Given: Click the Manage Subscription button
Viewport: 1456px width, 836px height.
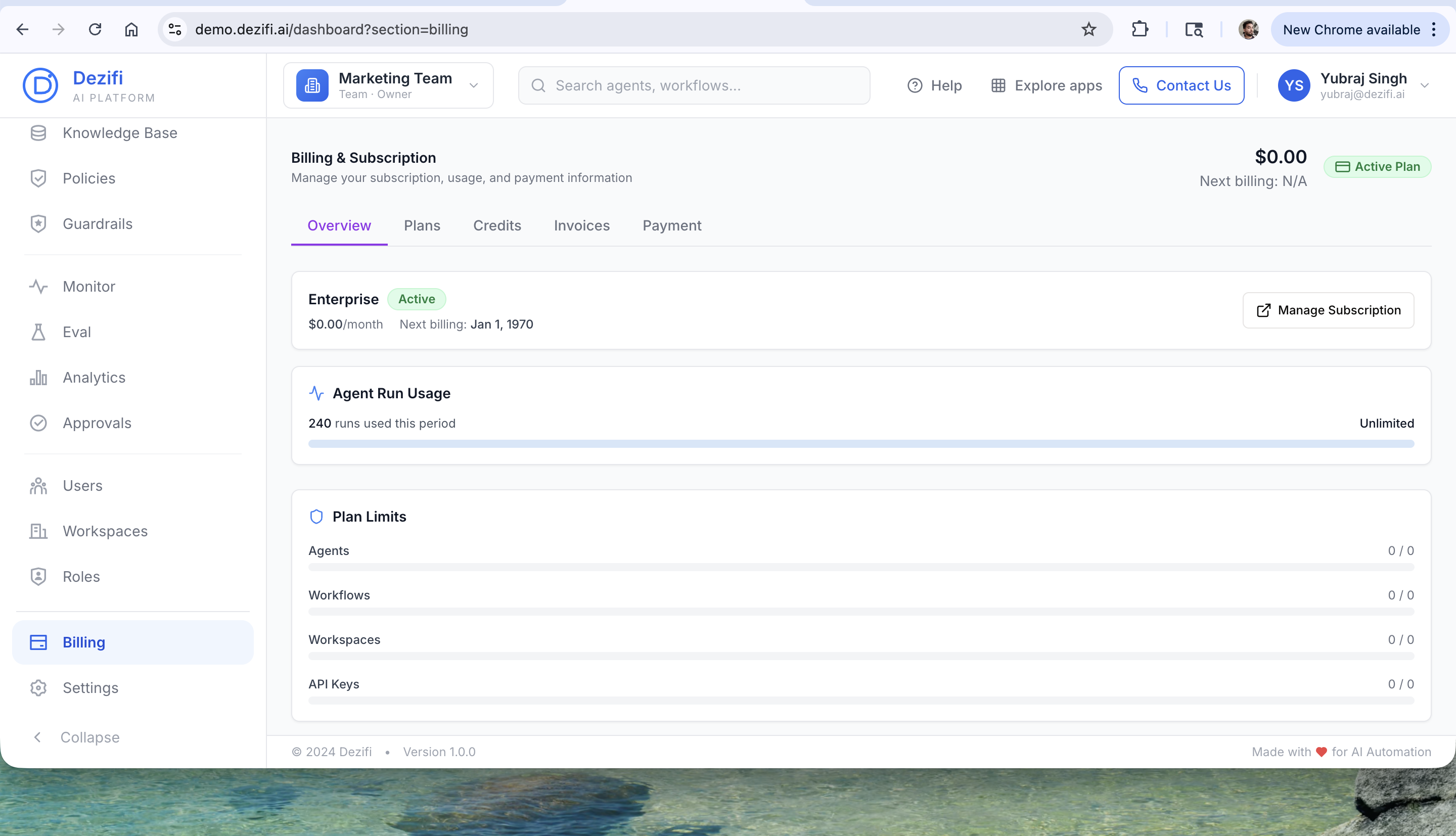Looking at the screenshot, I should (1328, 310).
